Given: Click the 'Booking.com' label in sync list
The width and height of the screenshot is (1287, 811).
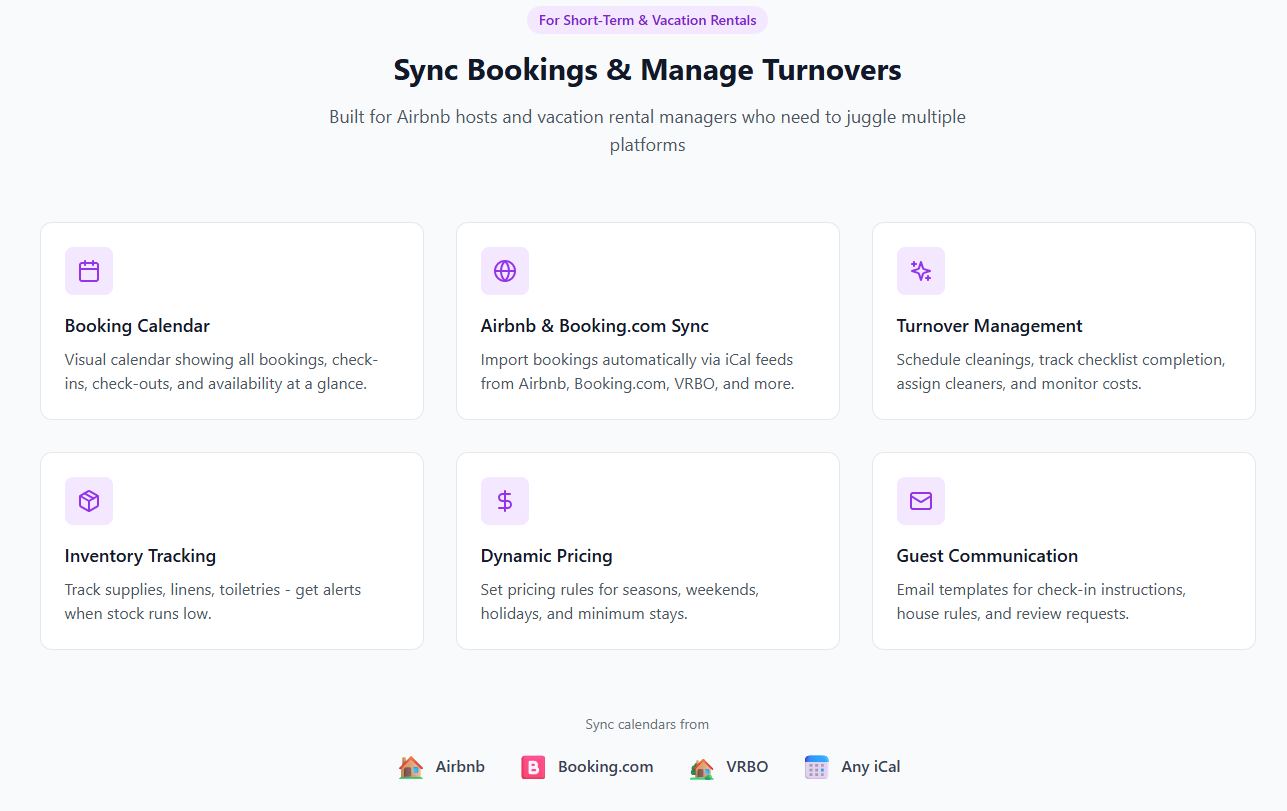Looking at the screenshot, I should pyautogui.click(x=606, y=767).
